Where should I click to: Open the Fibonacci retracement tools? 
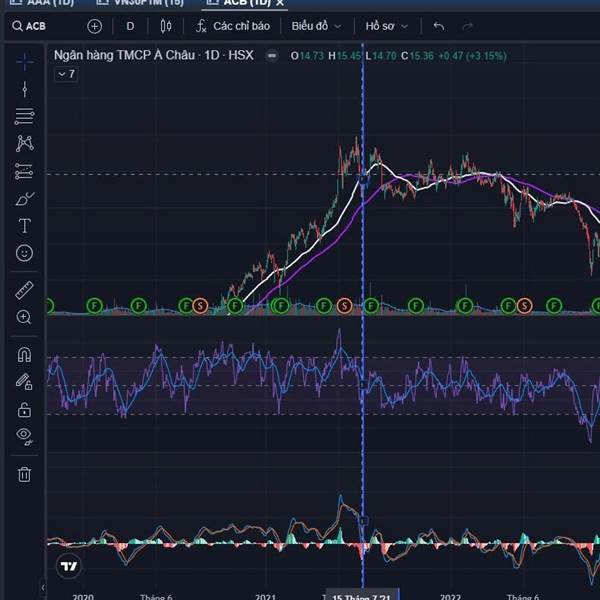click(x=24, y=116)
